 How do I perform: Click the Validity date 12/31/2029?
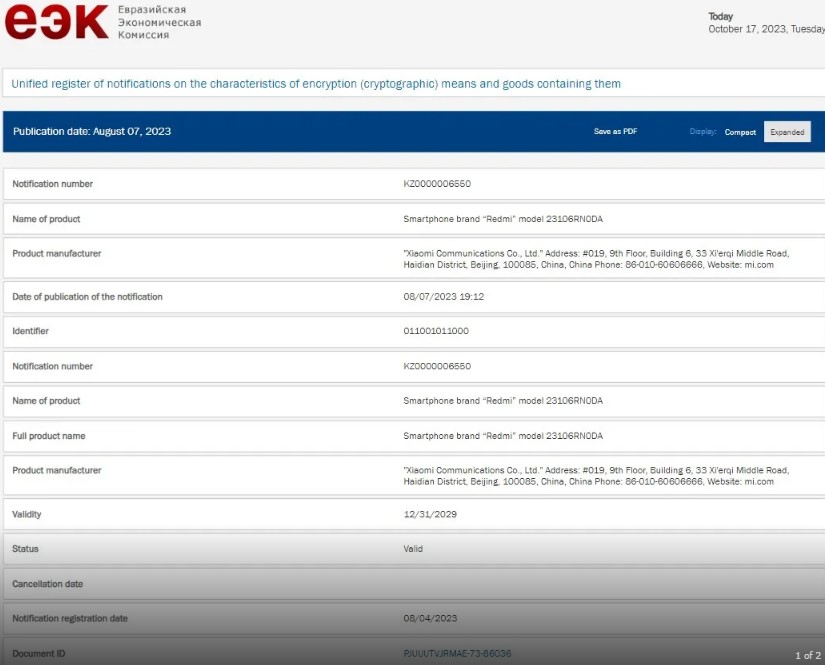(430, 514)
